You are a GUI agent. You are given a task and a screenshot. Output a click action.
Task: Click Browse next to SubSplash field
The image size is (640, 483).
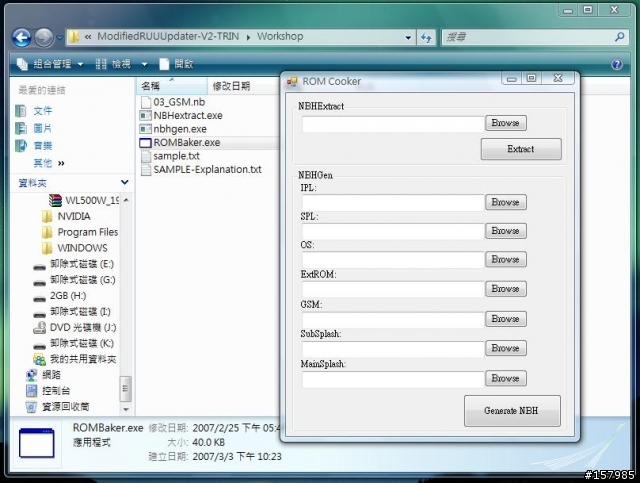(506, 348)
